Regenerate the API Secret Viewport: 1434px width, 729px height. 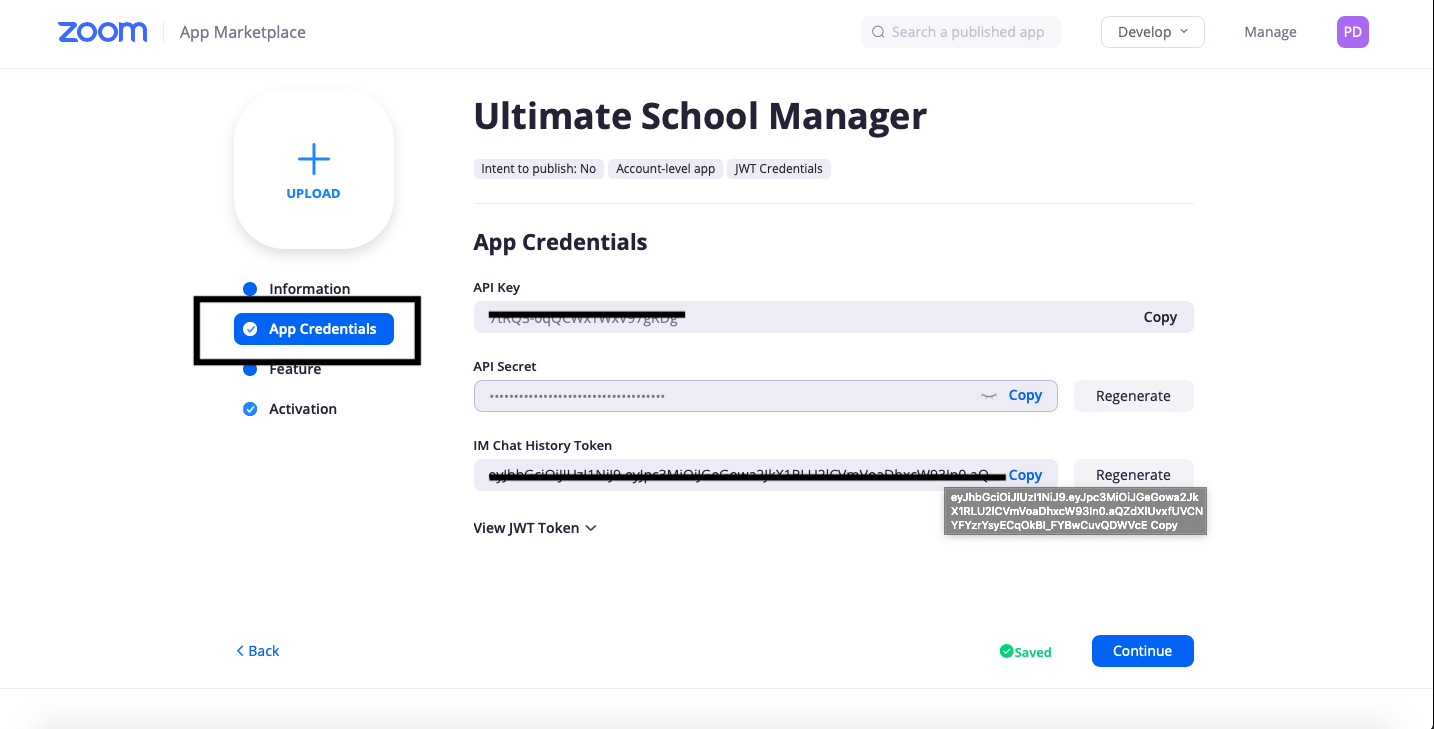pyautogui.click(x=1133, y=396)
